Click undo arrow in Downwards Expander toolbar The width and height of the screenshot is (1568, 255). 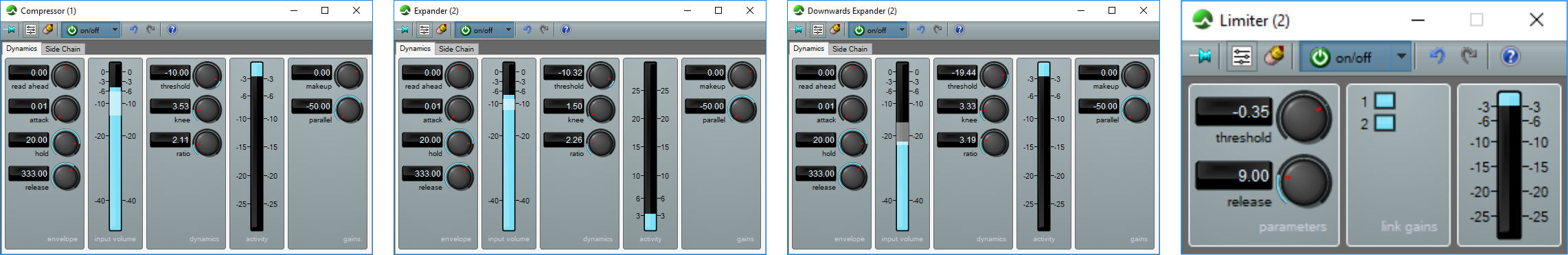pyautogui.click(x=920, y=30)
